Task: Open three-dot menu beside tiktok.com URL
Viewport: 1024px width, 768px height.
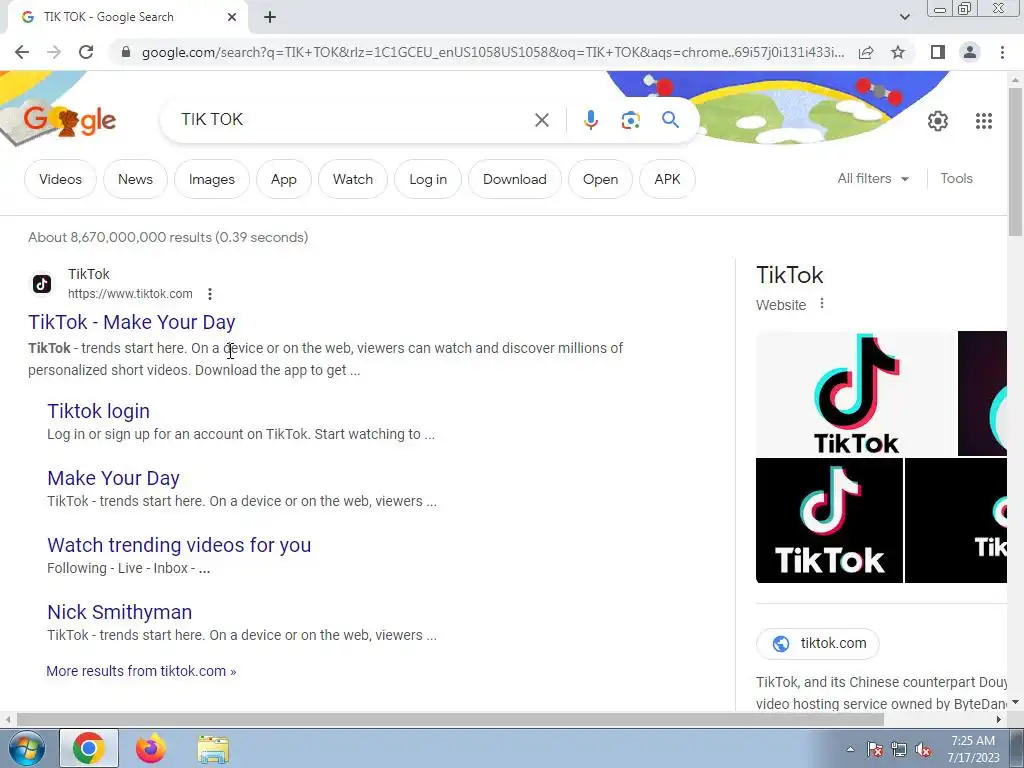Action: [210, 294]
